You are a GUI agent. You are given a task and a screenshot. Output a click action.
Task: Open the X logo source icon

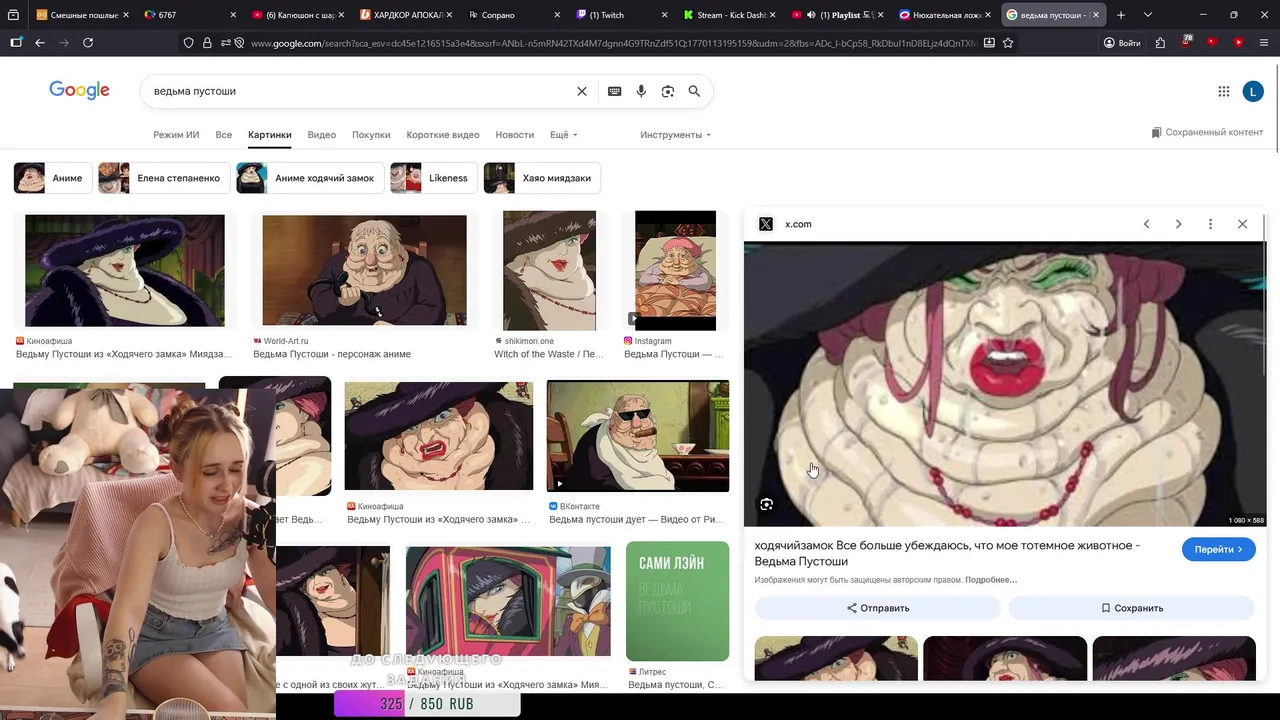point(766,224)
